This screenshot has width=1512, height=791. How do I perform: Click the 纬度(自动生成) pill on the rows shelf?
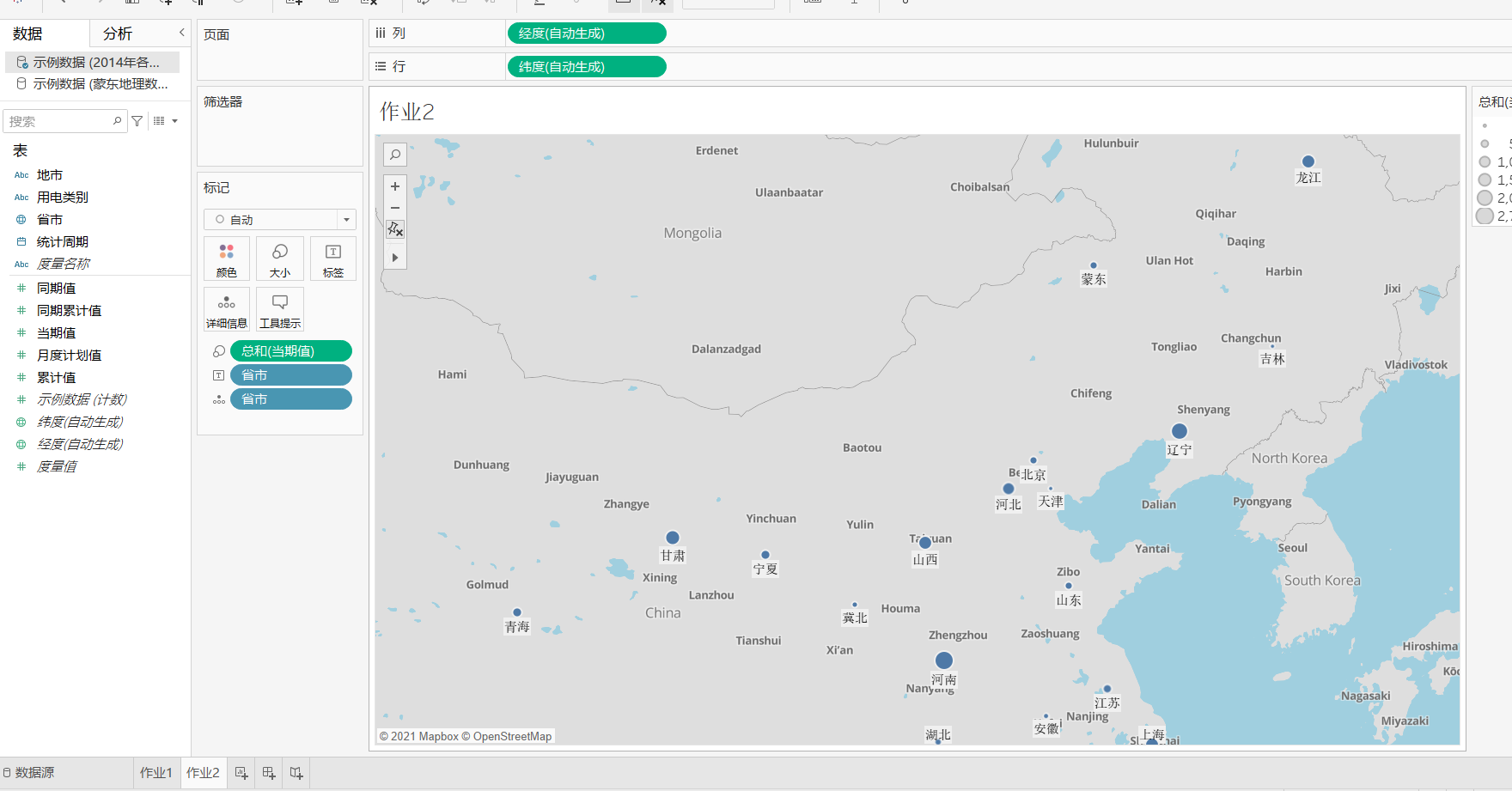point(587,67)
